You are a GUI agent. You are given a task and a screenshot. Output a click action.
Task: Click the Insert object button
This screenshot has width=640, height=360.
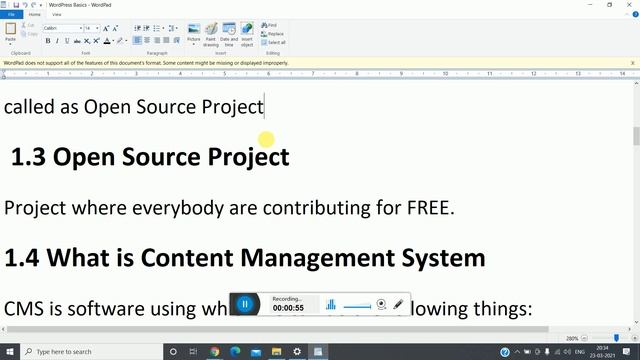click(x=247, y=34)
